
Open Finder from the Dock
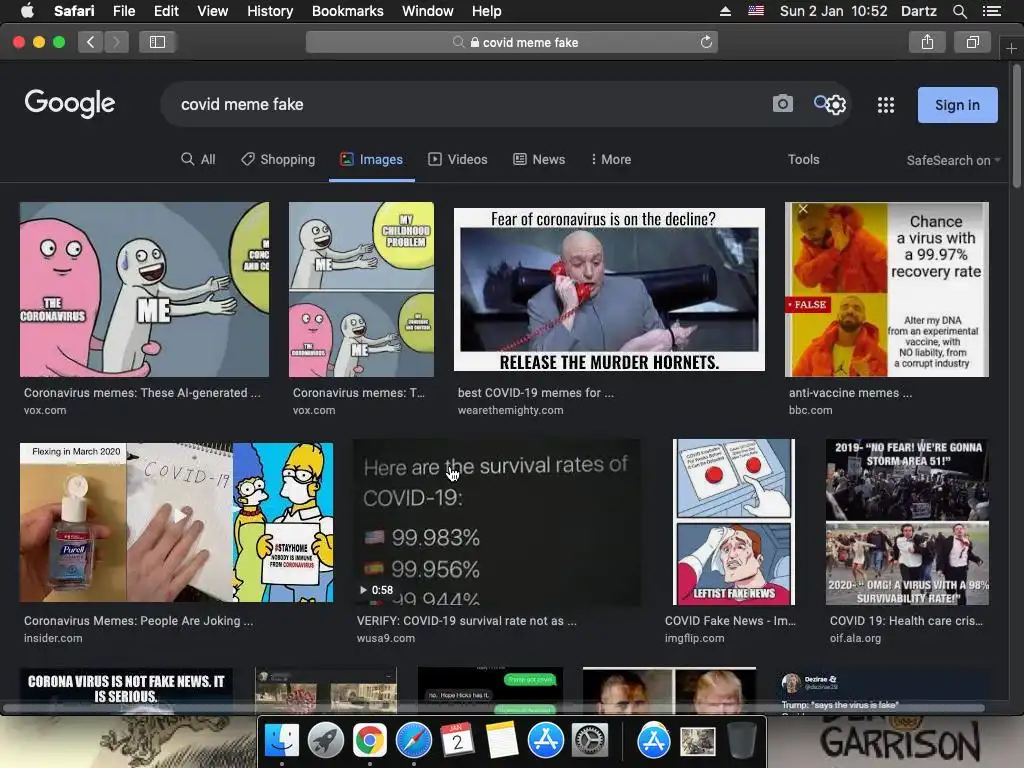tap(281, 741)
